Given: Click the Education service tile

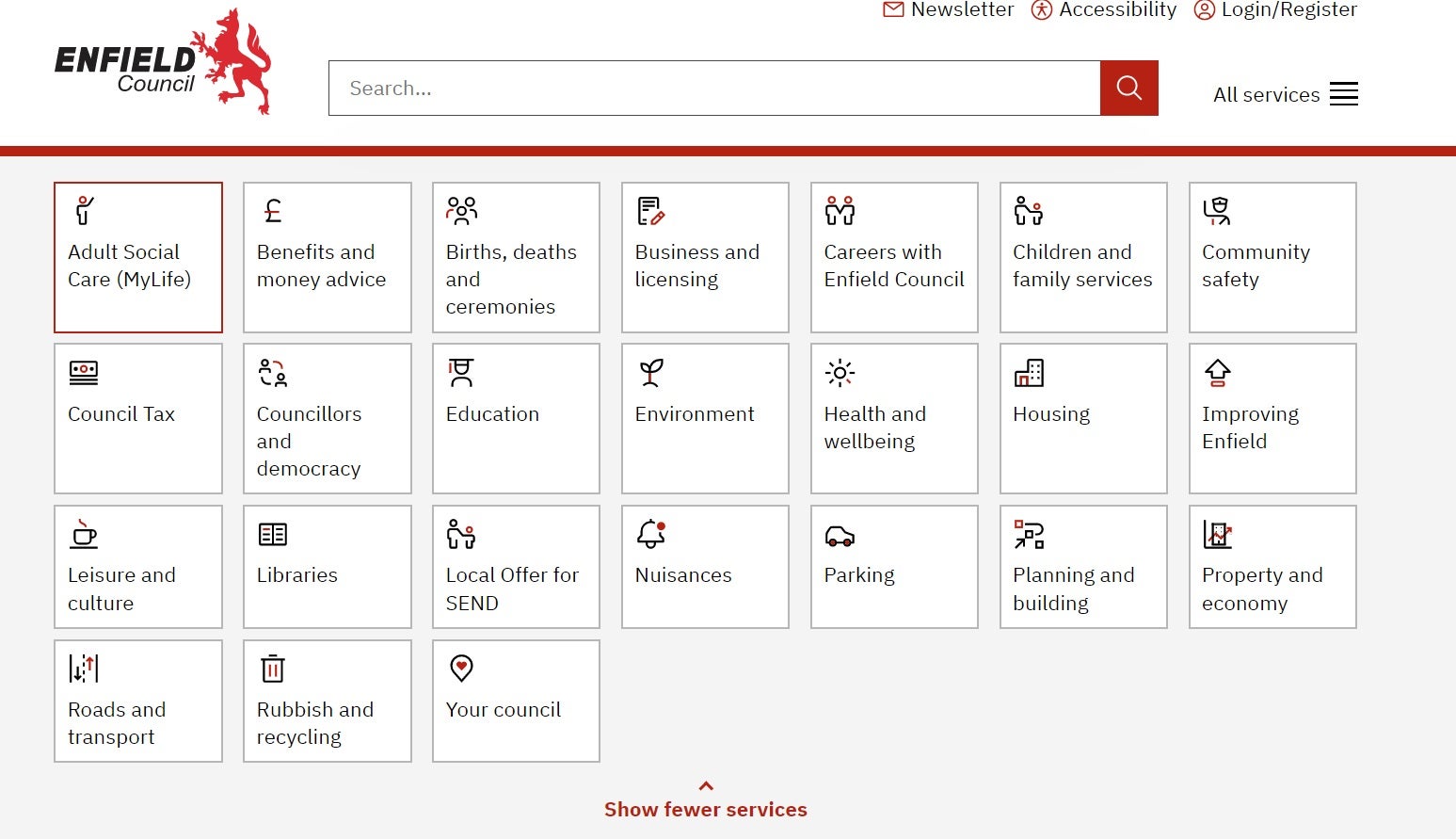Looking at the screenshot, I should 516,418.
